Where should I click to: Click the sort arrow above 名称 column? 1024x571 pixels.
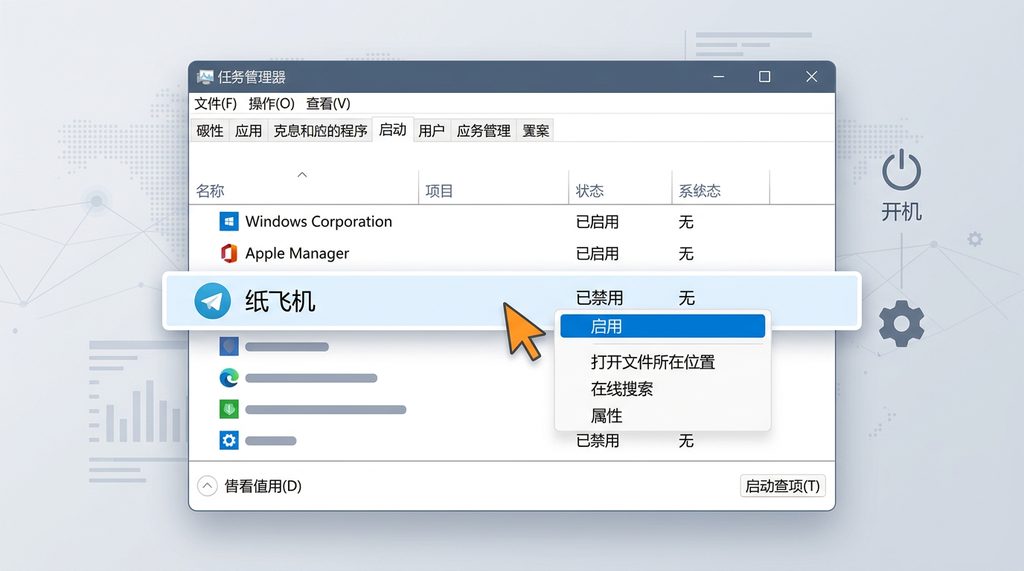(302, 174)
